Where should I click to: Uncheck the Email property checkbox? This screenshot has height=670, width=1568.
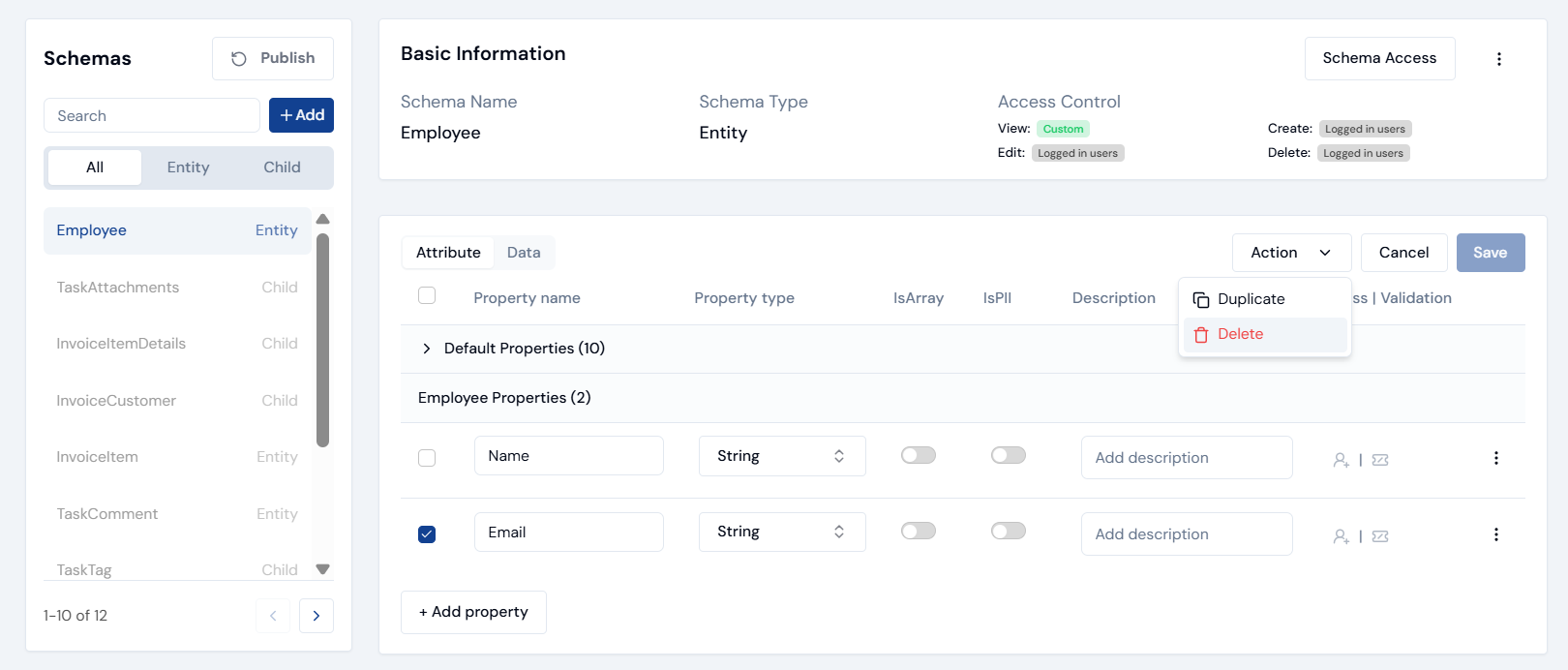click(427, 534)
